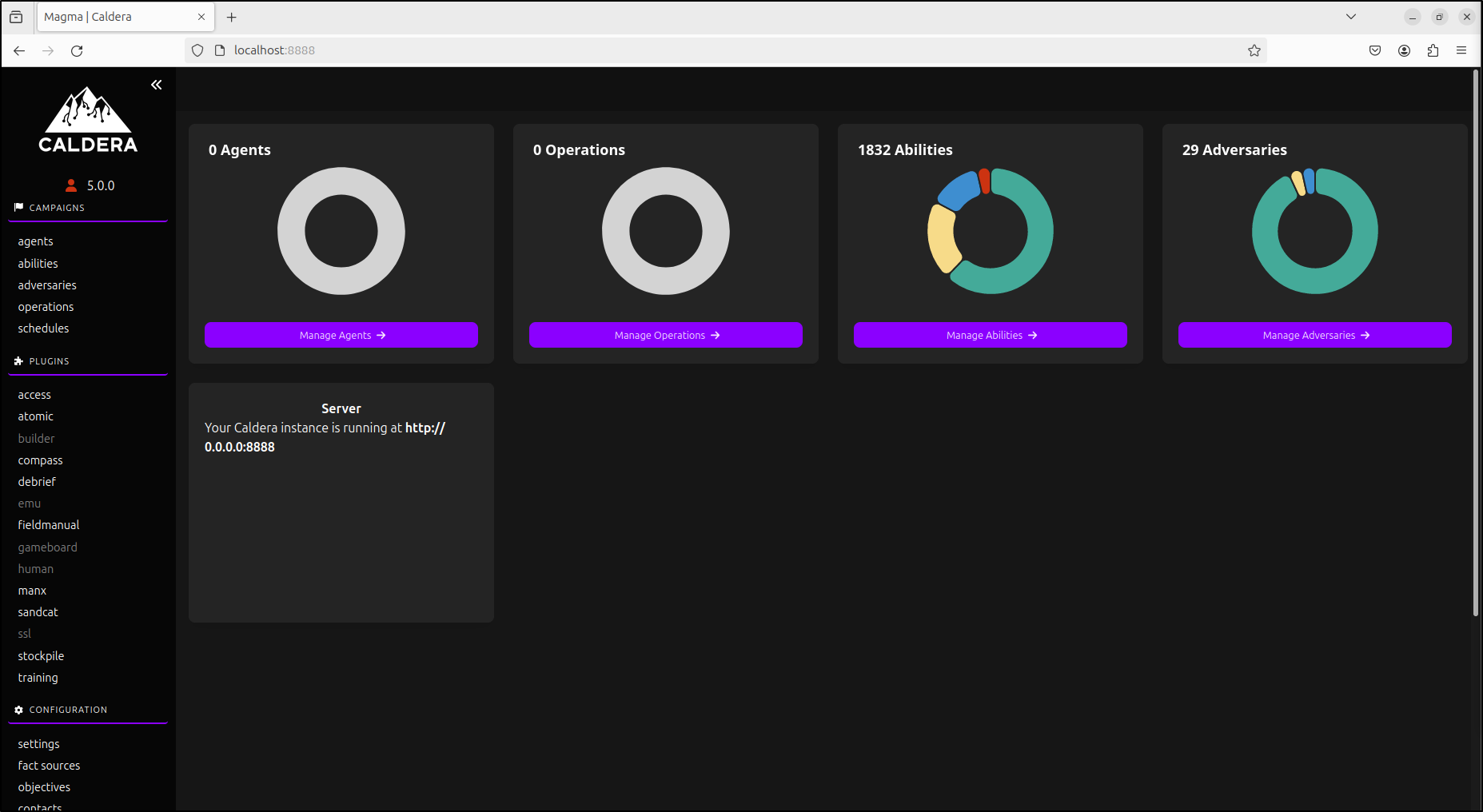Screen dimensions: 1483x812
Task: Click Manage Agents button
Action: pyautogui.click(x=341, y=335)
